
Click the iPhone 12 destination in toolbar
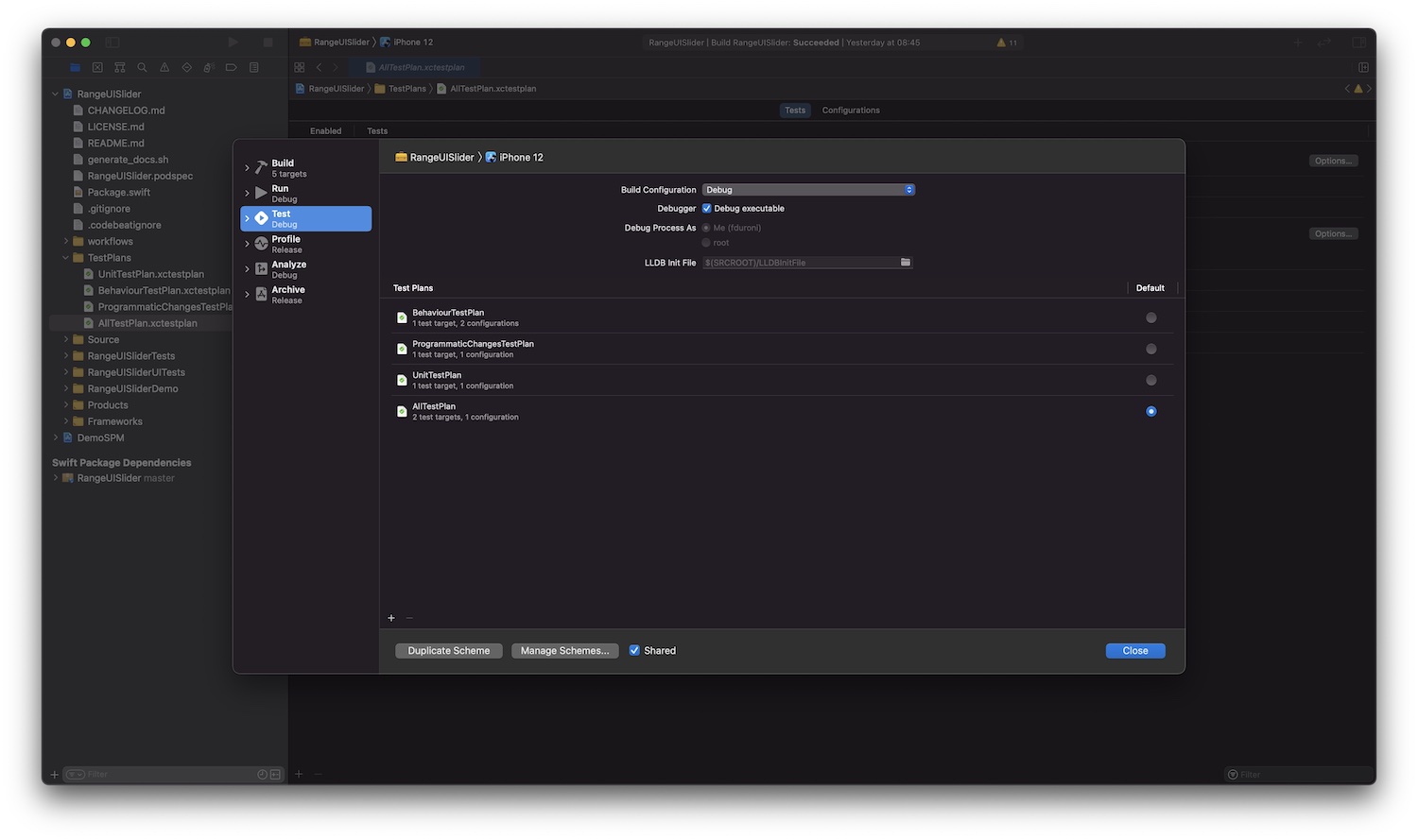pyautogui.click(x=407, y=43)
